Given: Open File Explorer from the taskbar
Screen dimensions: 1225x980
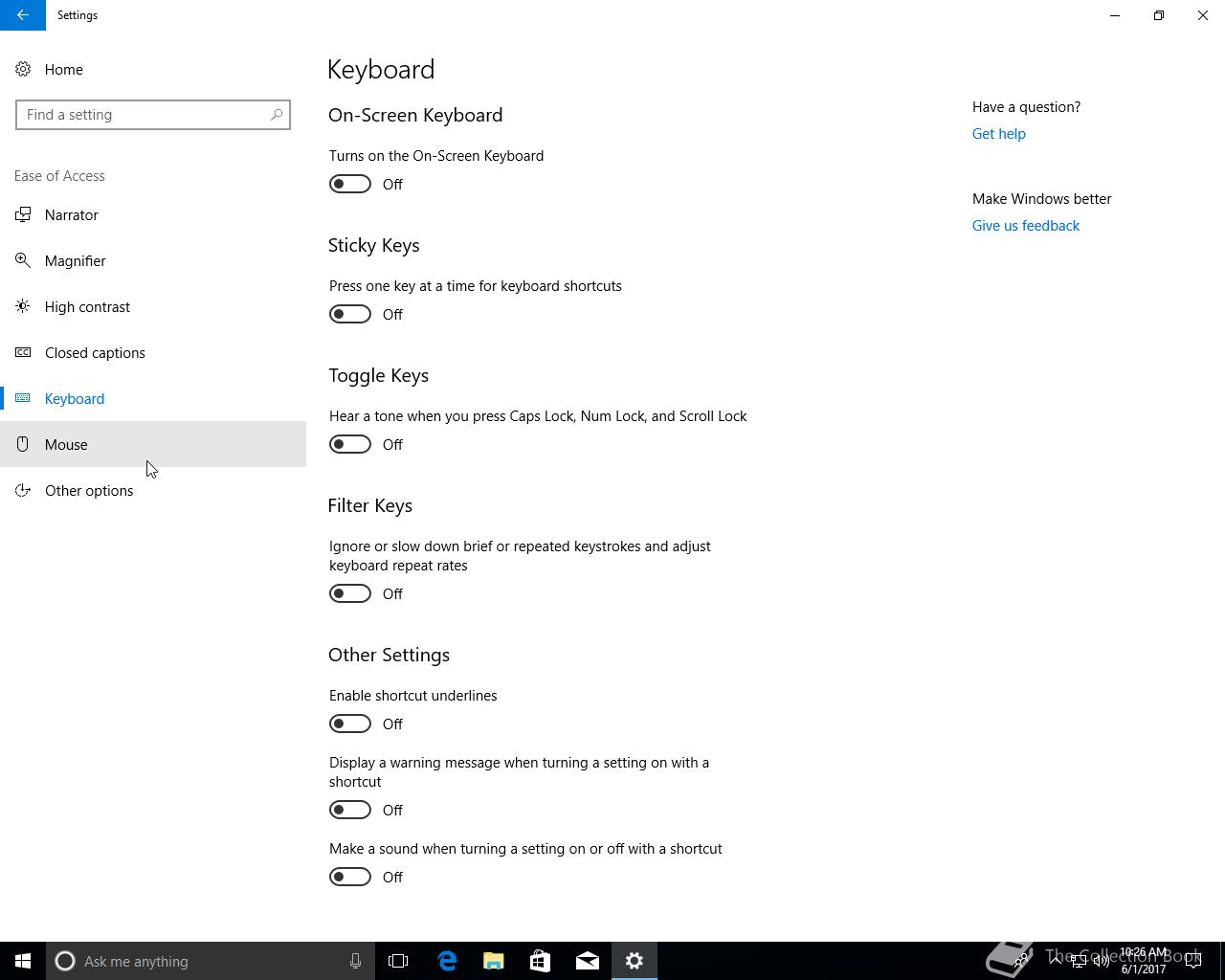Looking at the screenshot, I should pyautogui.click(x=494, y=961).
